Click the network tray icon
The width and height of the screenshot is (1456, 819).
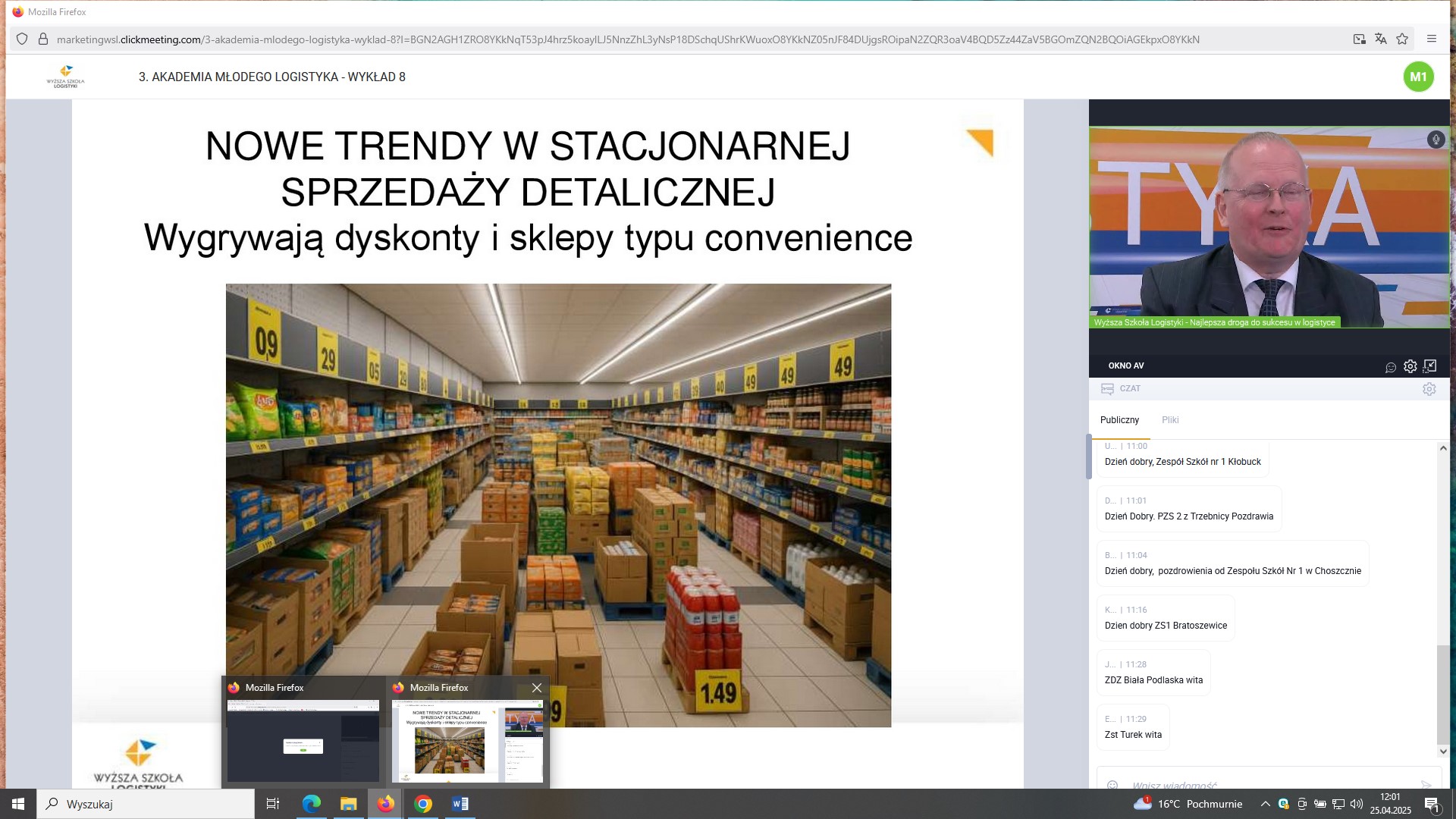1338,804
